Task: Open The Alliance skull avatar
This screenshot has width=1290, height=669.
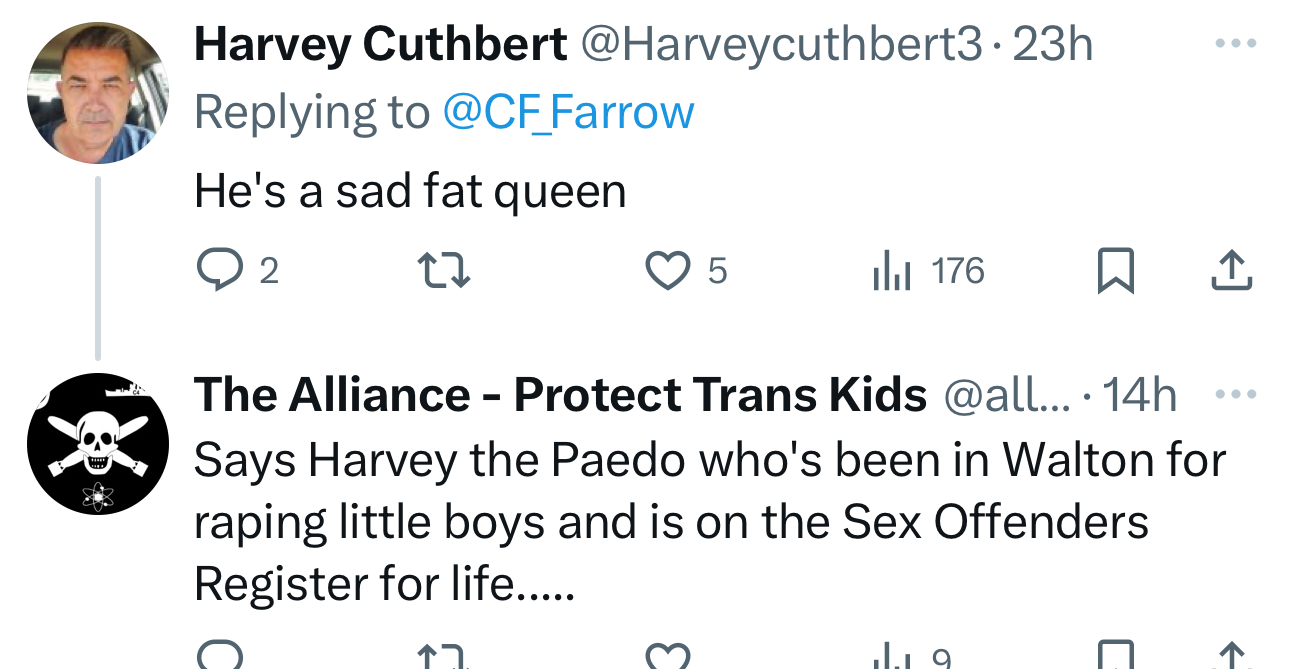Action: [97, 444]
